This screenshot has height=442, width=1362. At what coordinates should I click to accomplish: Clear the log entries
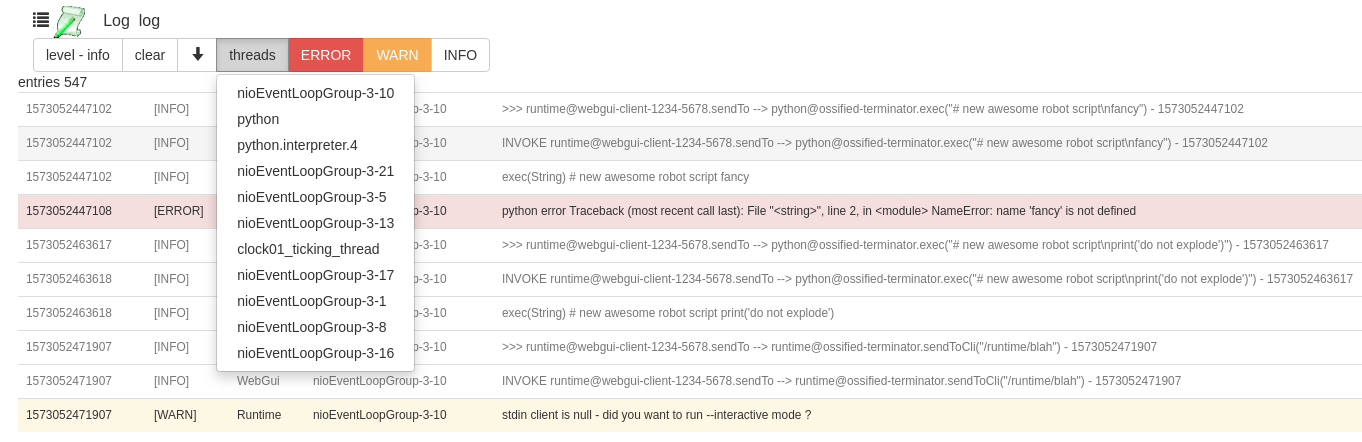pos(150,55)
